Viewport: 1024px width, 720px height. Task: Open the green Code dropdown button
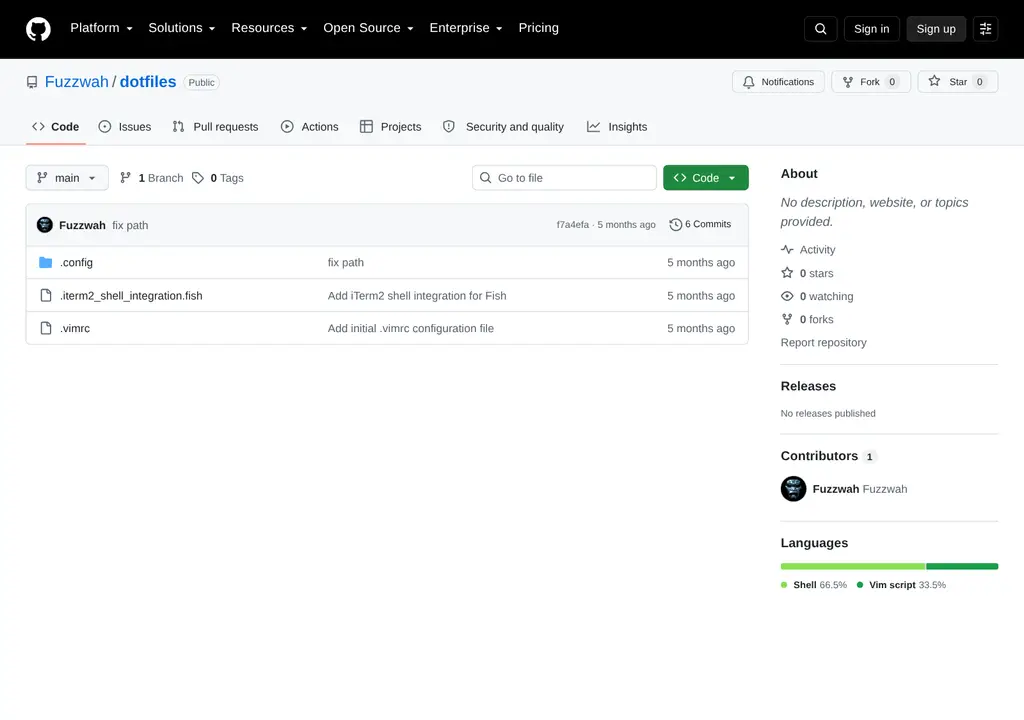click(705, 178)
